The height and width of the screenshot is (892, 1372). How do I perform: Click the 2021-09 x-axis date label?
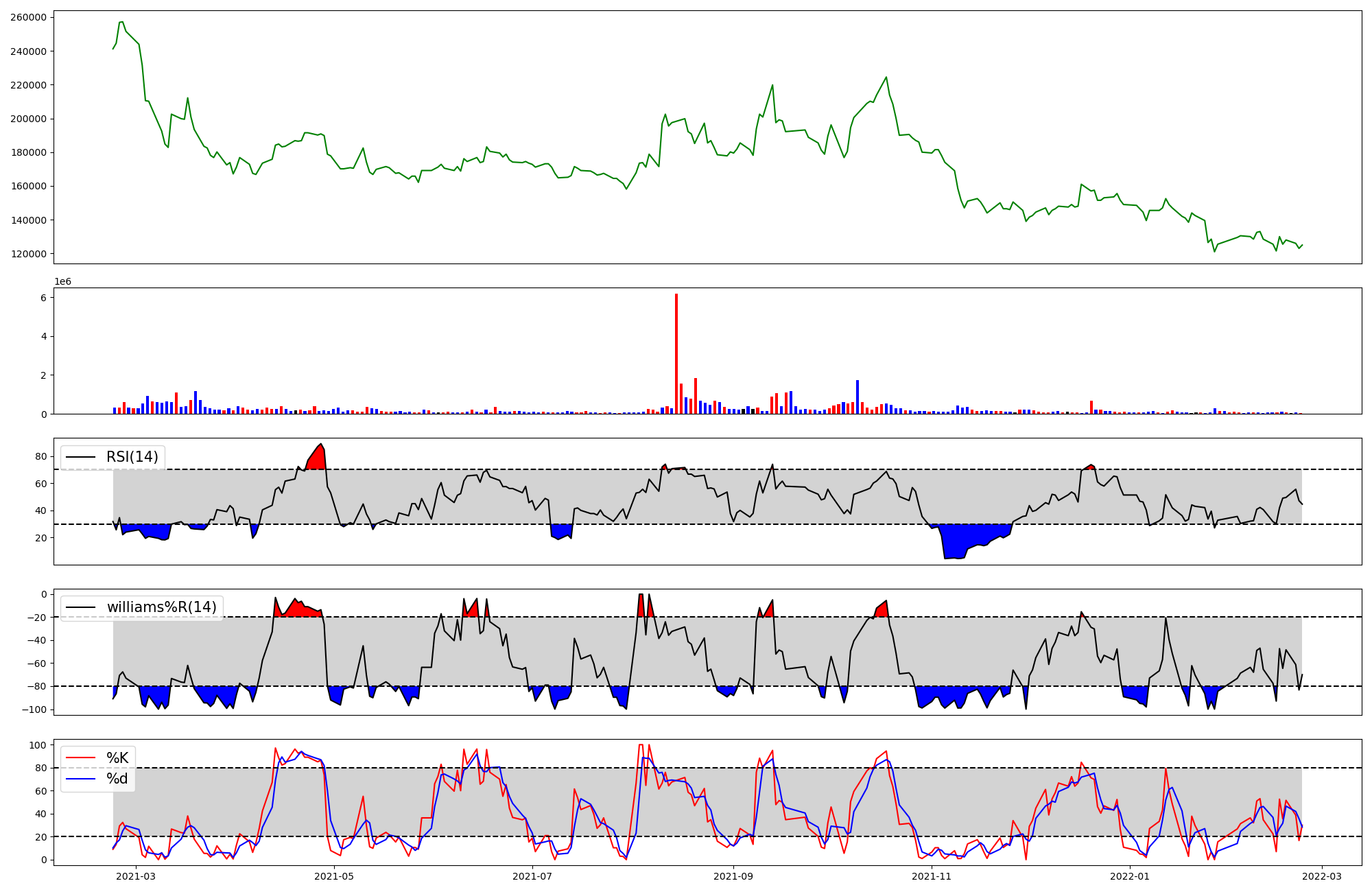tap(733, 876)
